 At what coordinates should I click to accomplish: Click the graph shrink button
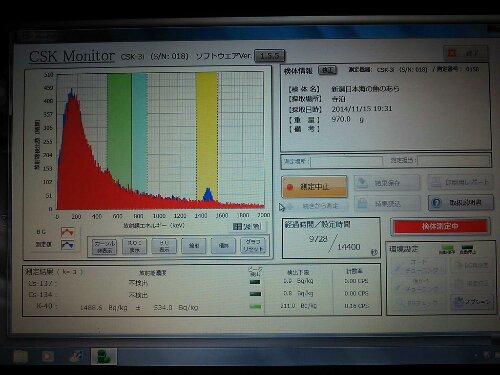[x=223, y=246]
